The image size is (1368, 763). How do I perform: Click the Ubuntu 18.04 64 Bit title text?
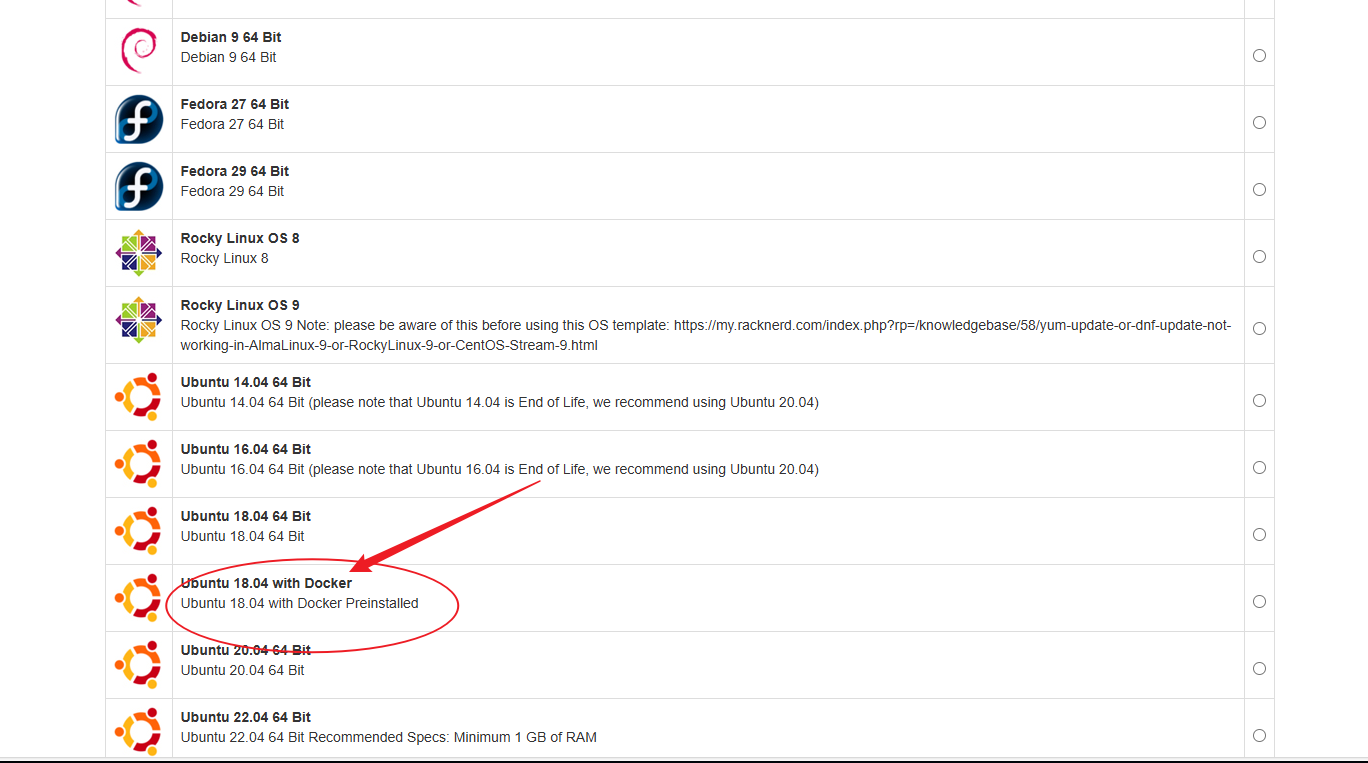(x=245, y=516)
